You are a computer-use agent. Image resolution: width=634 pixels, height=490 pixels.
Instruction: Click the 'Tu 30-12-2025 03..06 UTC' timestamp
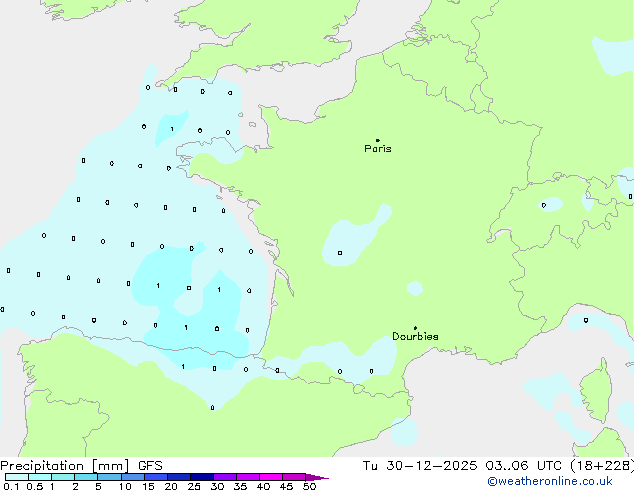(x=462, y=466)
